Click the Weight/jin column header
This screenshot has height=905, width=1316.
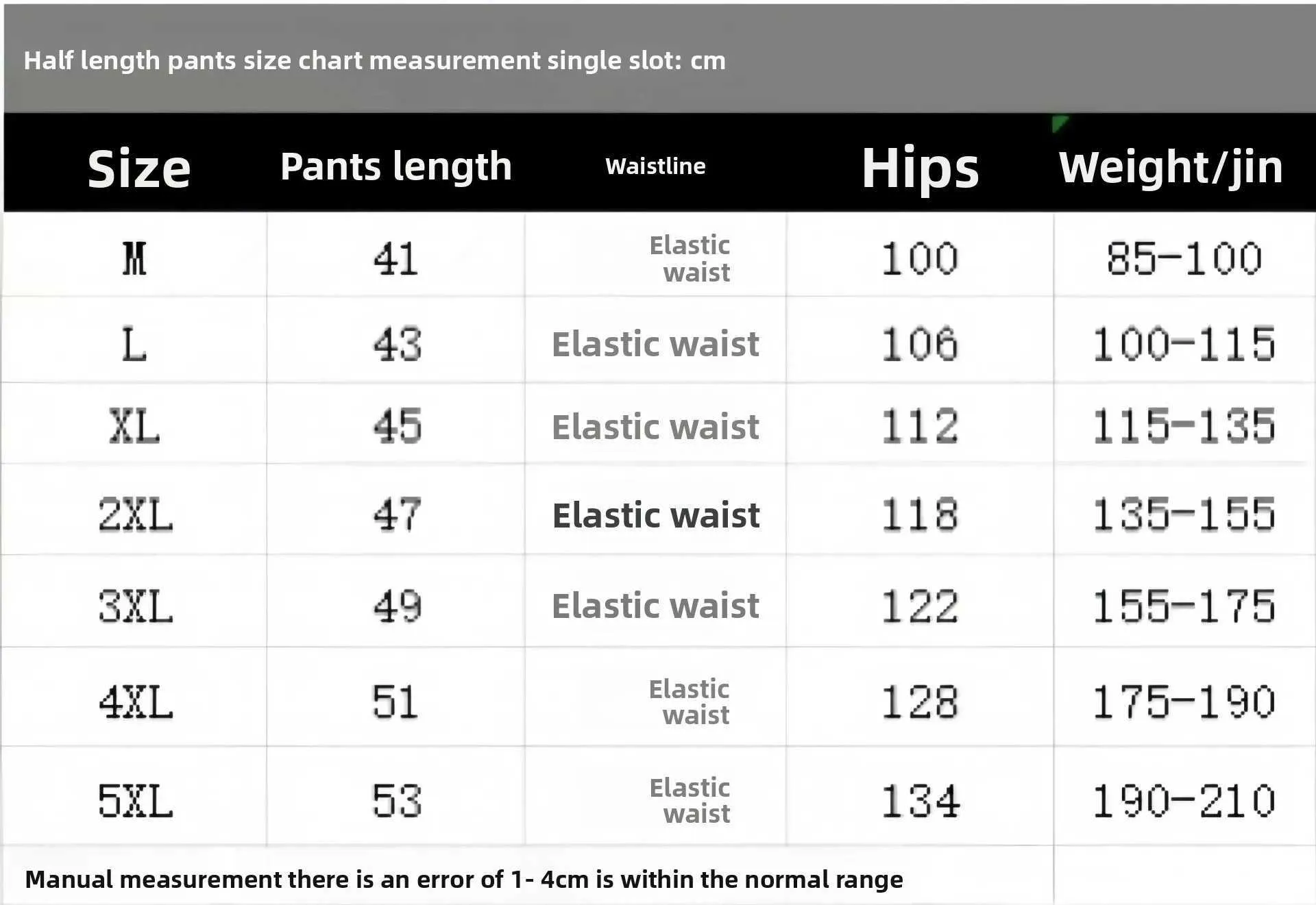coord(1170,168)
